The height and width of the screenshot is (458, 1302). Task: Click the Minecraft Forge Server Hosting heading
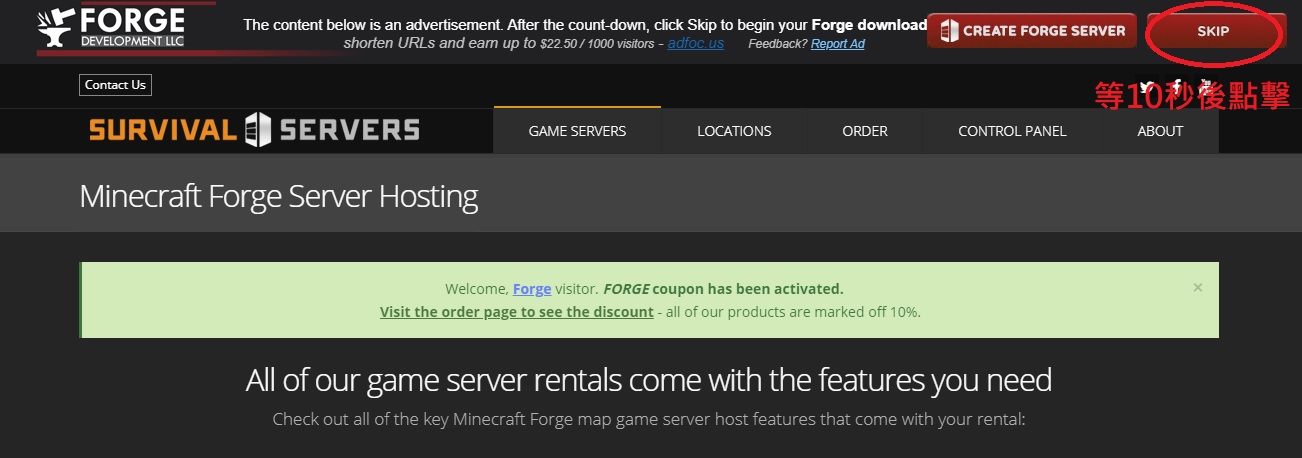[x=279, y=196]
